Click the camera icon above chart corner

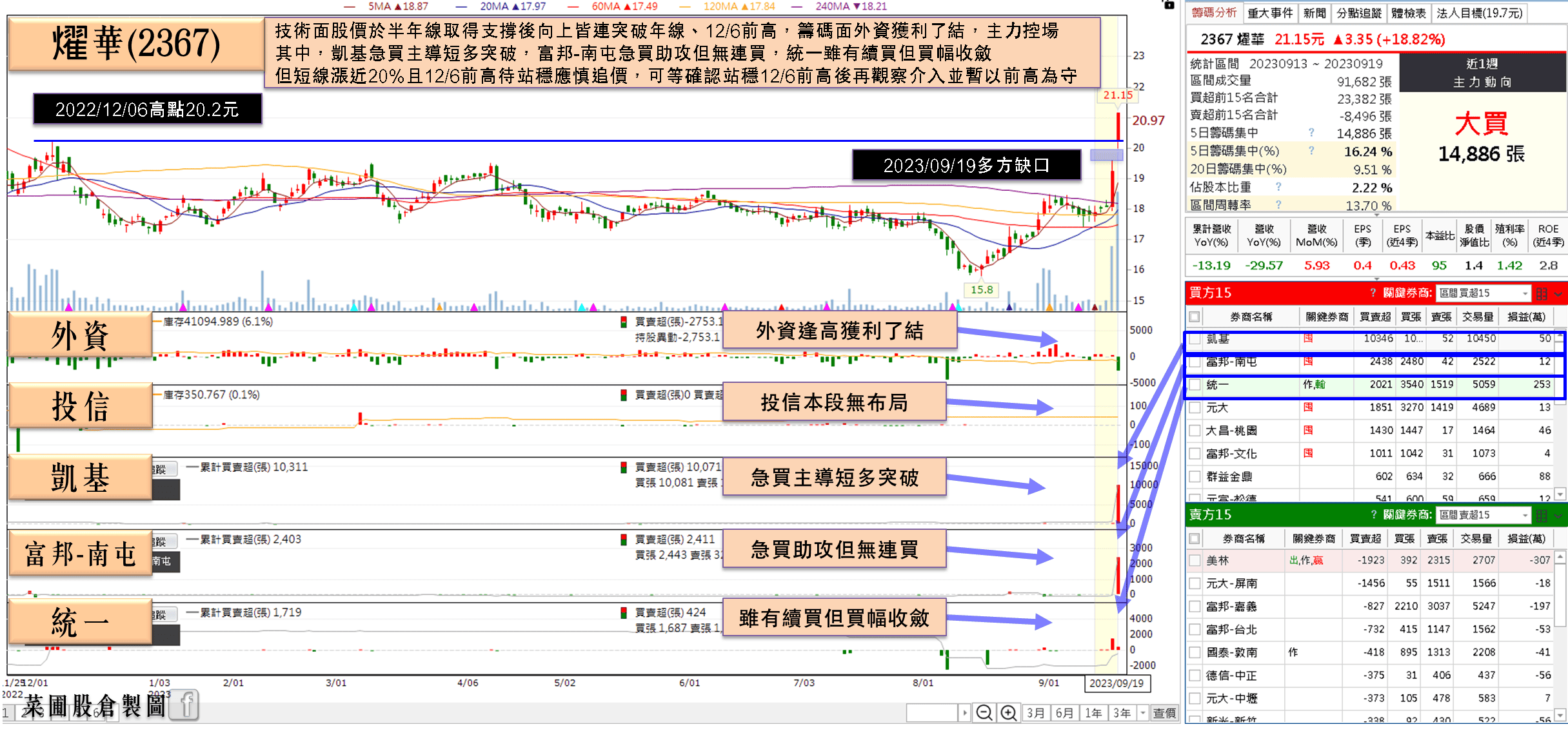tap(1168, 5)
